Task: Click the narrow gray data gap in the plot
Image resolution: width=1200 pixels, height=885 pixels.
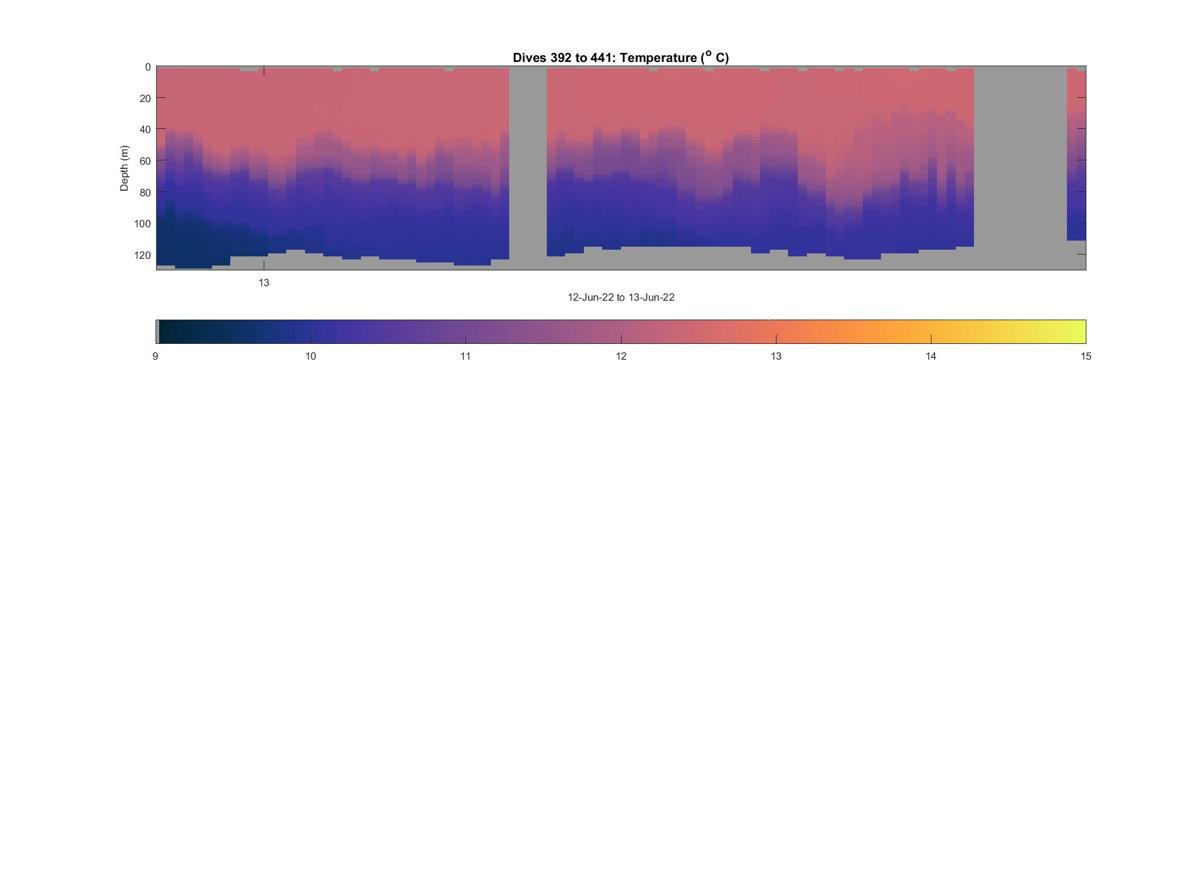Action: click(528, 168)
